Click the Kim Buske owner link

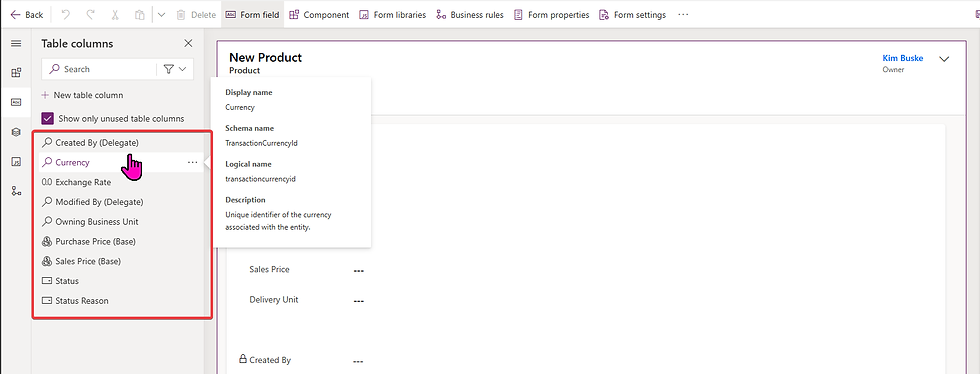tap(902, 58)
